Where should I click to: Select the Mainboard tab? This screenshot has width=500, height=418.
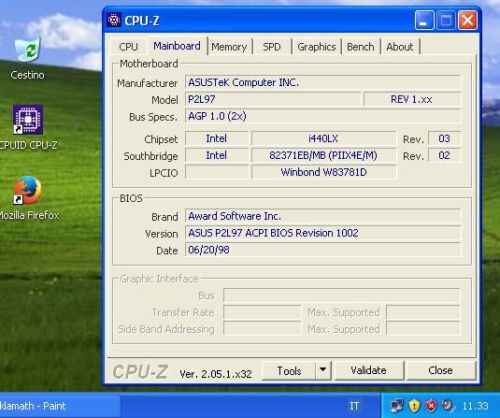tap(177, 46)
